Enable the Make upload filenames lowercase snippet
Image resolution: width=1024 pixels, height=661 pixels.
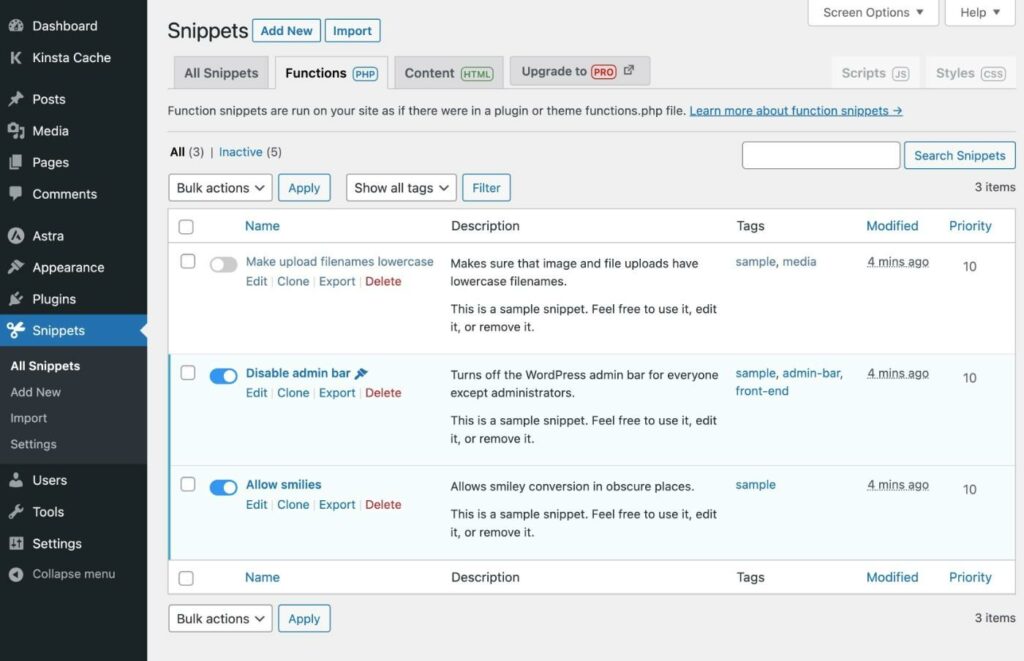click(x=223, y=261)
